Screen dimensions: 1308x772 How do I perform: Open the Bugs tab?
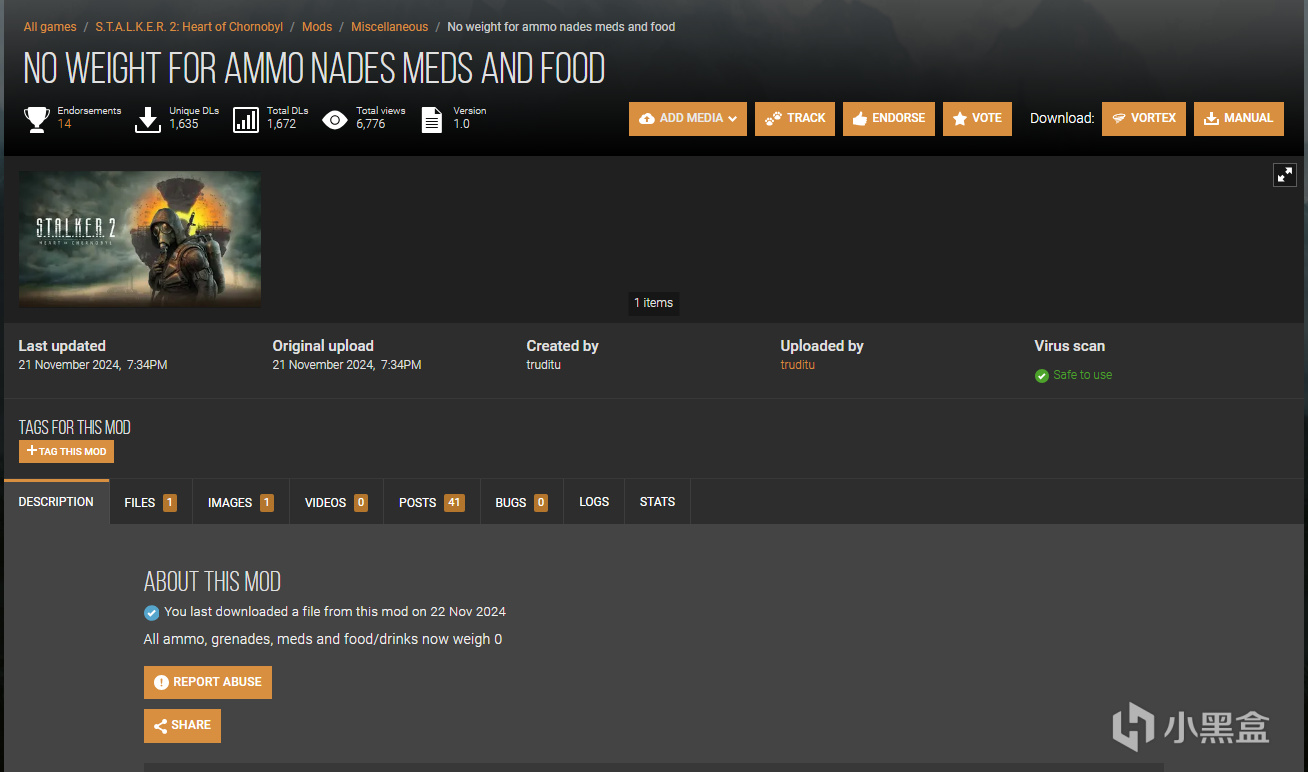click(x=522, y=502)
